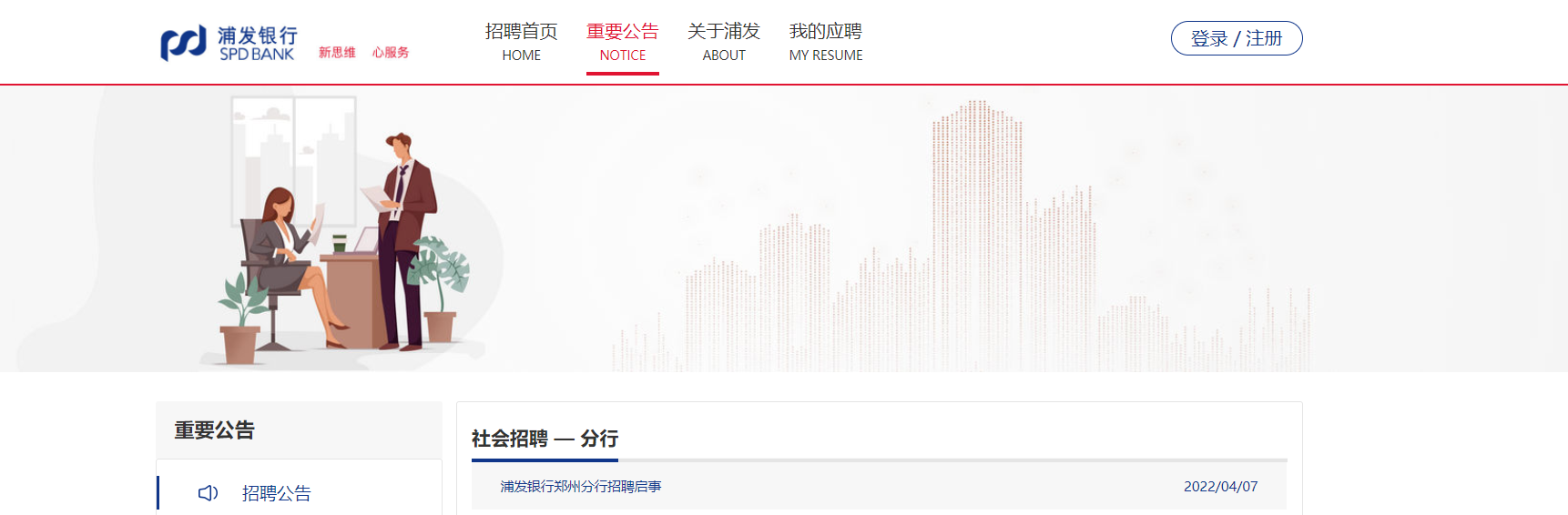
Task: Open 浦发银行郑州分行招聘启事 notice
Action: 581,487
